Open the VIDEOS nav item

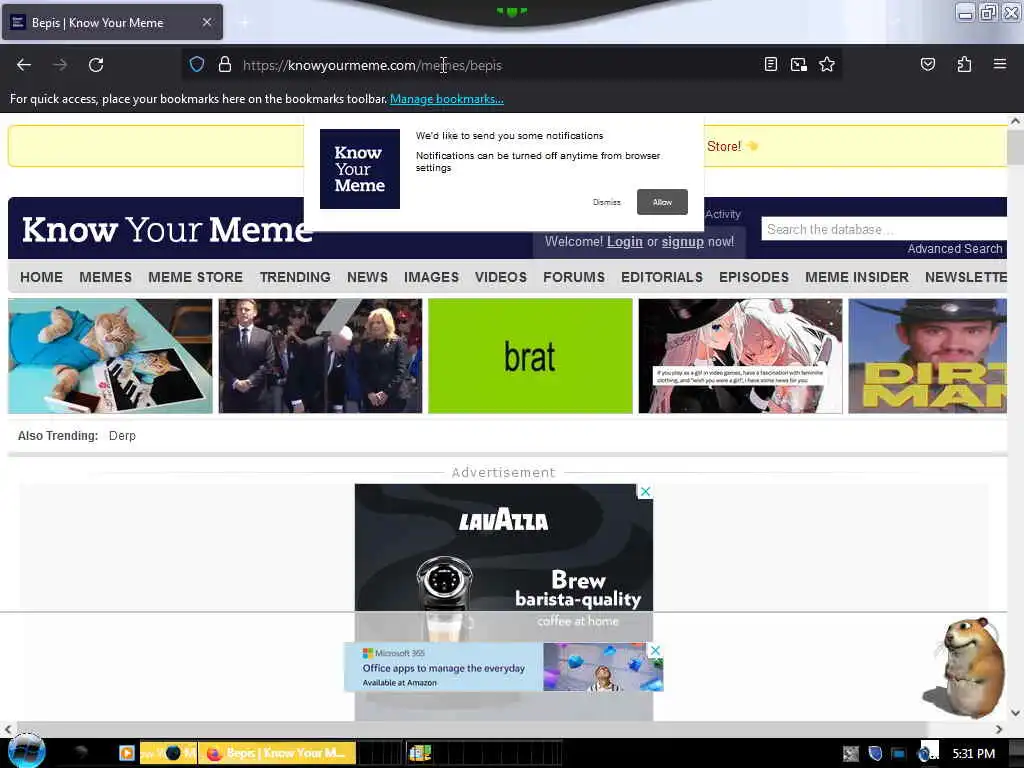[x=501, y=277]
